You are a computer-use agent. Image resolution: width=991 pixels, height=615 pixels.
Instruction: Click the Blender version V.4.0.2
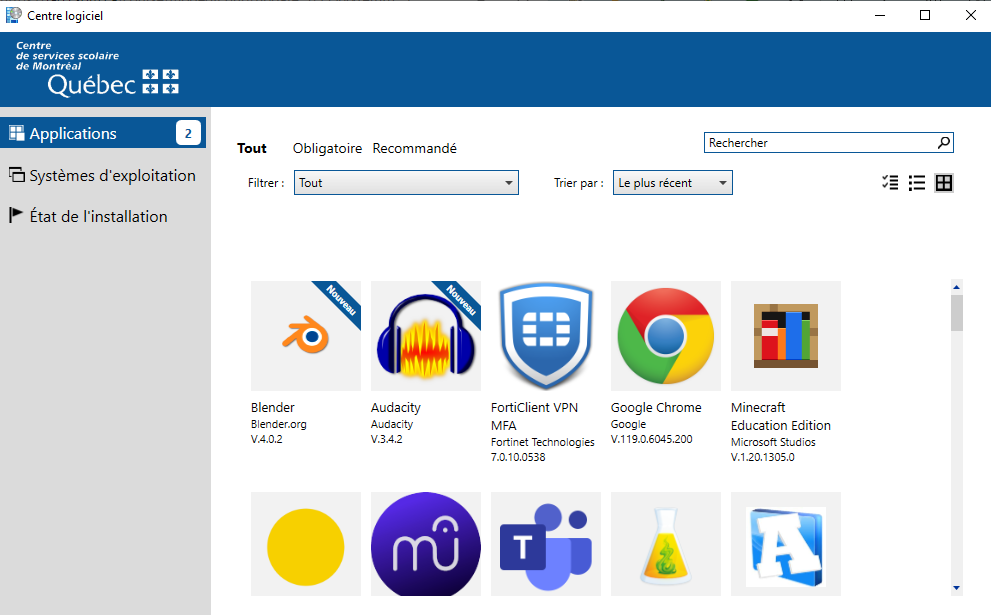click(x=267, y=439)
